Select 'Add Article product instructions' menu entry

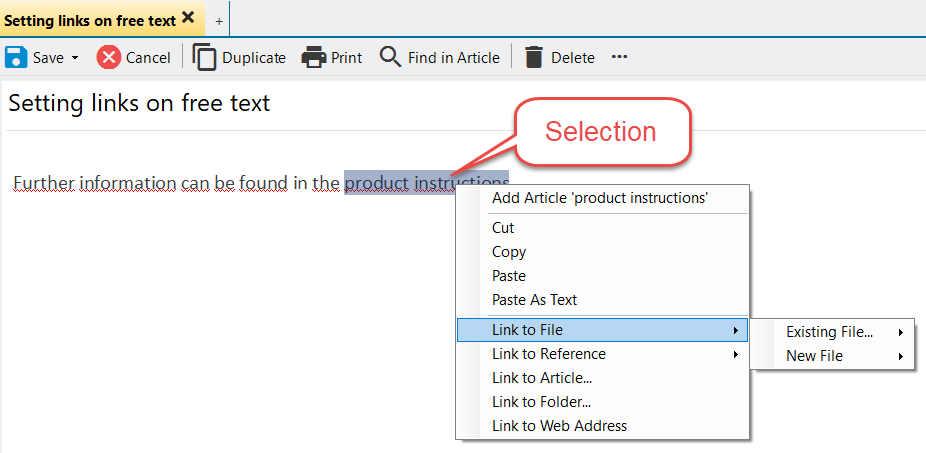[599, 198]
